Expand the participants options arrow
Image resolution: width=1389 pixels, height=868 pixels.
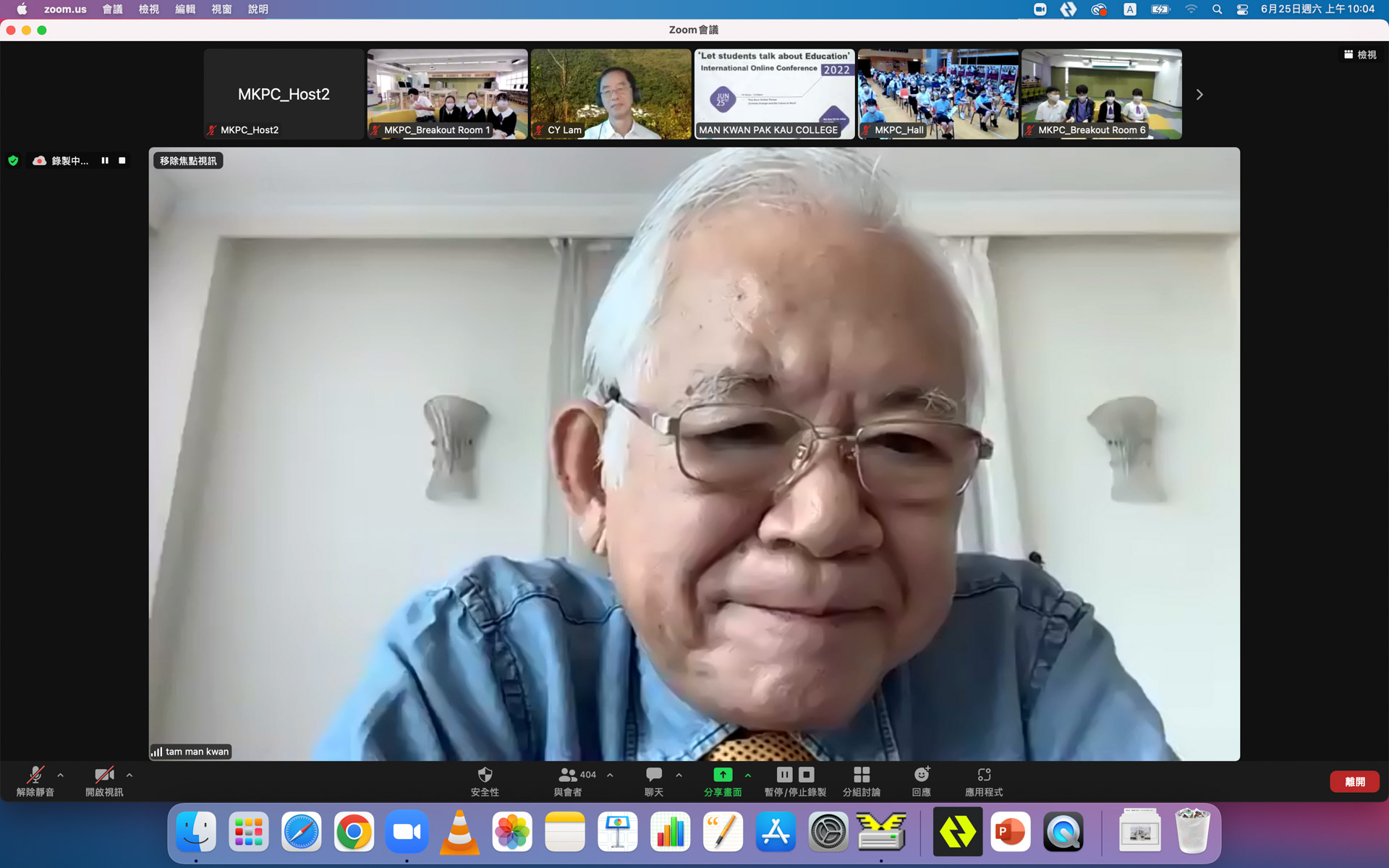(x=611, y=775)
